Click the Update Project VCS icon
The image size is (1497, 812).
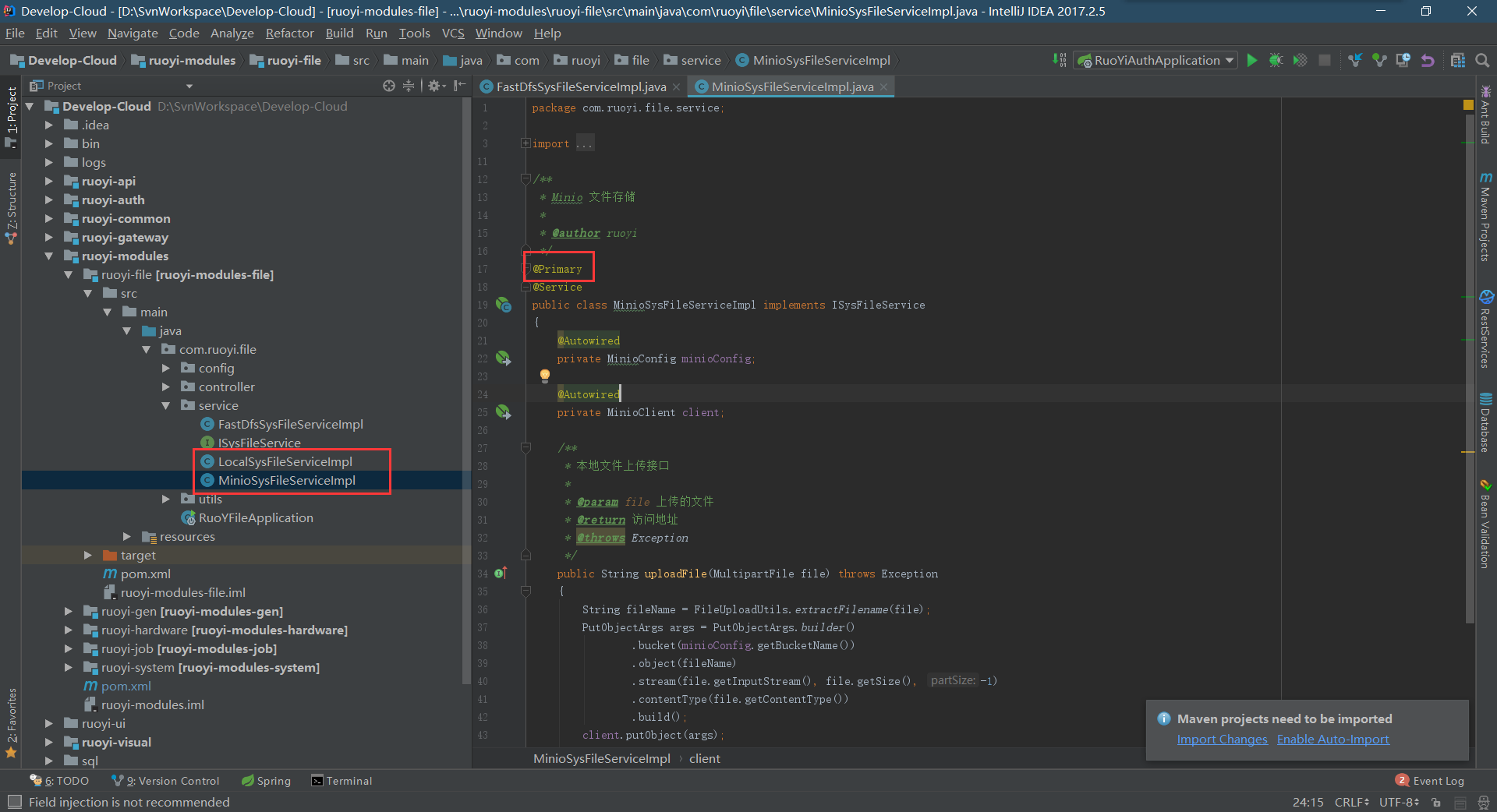1355,60
